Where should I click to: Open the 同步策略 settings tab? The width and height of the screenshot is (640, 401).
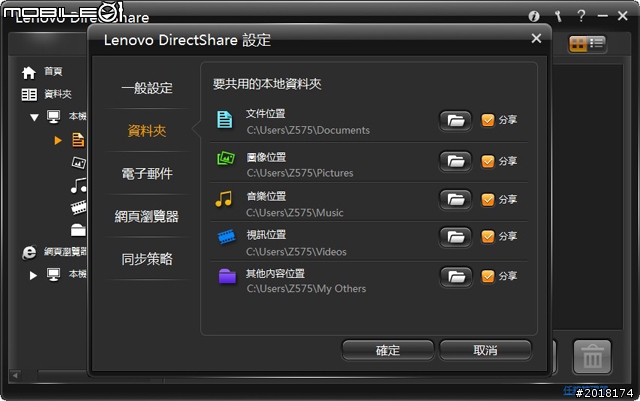(x=147, y=259)
